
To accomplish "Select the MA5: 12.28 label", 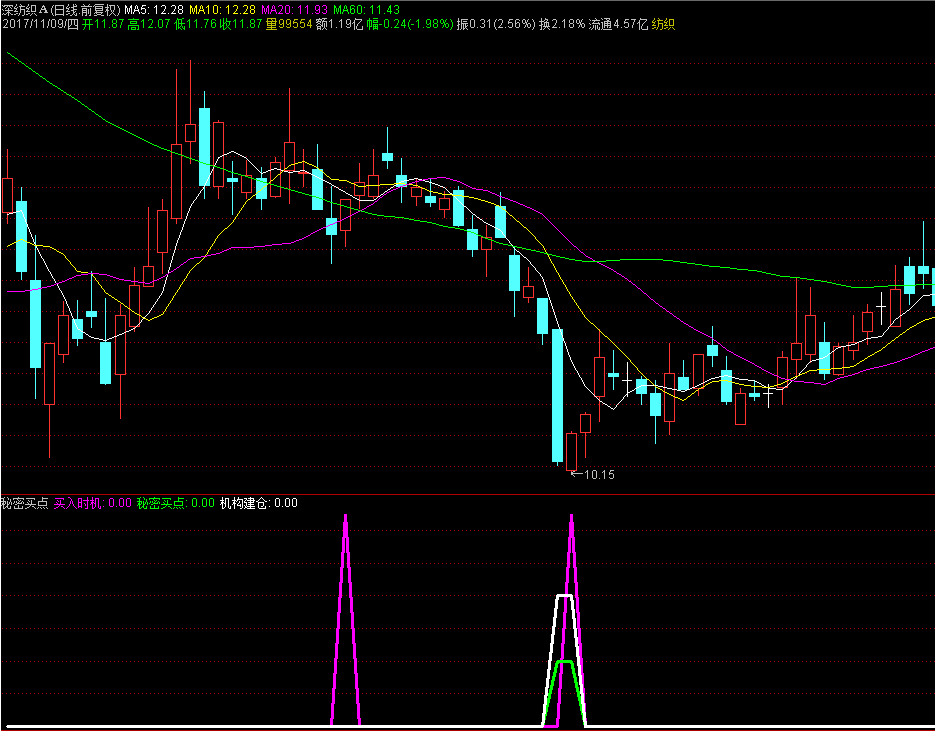I will [x=155, y=10].
